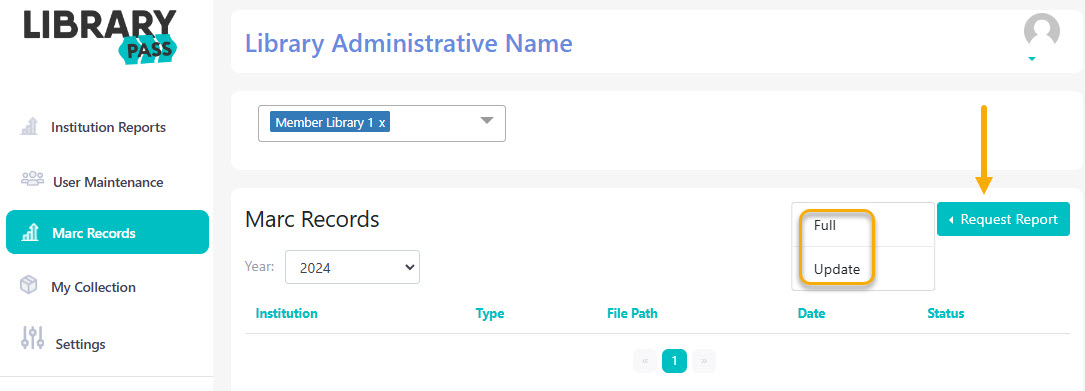Viewport: 1085px width, 391px height.
Task: Sort by the Date column header
Action: [811, 313]
